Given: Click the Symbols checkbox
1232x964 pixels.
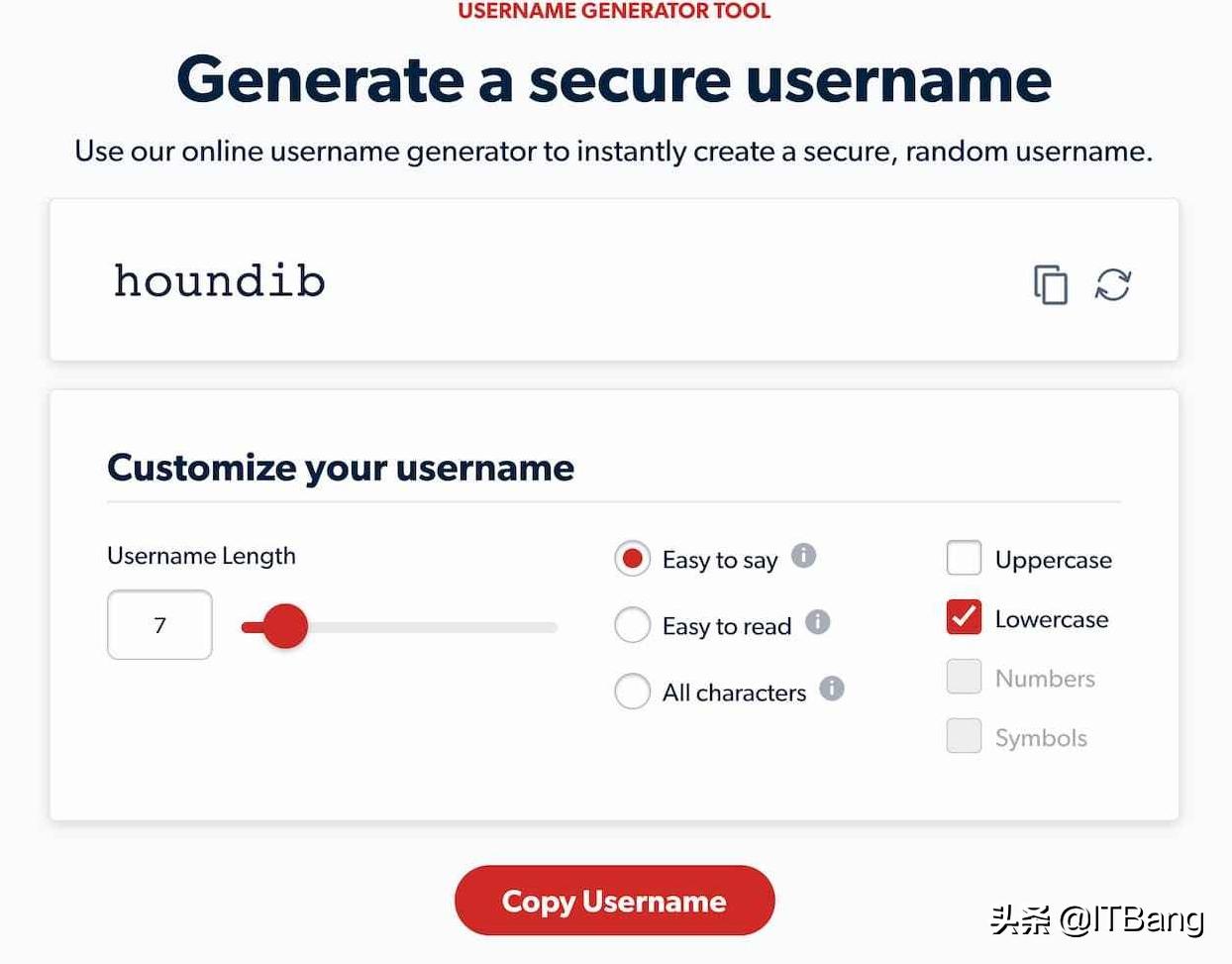Looking at the screenshot, I should (x=963, y=736).
